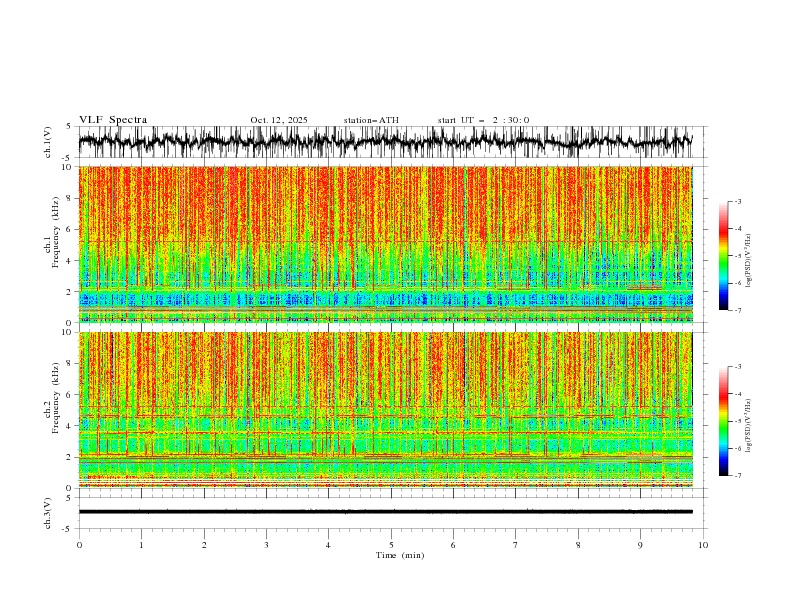
Task: Click the "VLF Spectra" title text
Action: (113, 120)
